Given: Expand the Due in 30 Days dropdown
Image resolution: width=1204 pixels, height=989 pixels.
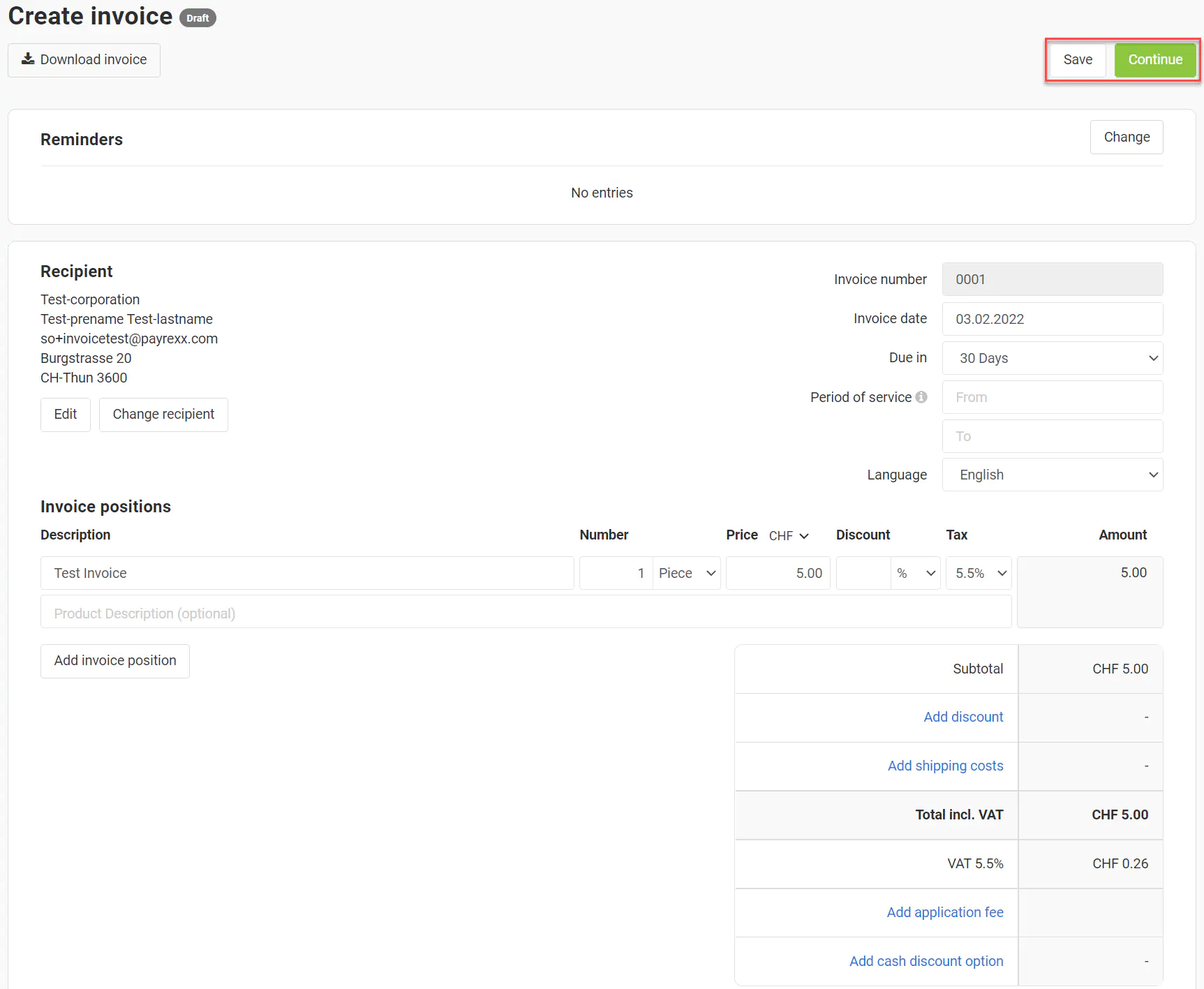Looking at the screenshot, I should pyautogui.click(x=1052, y=358).
